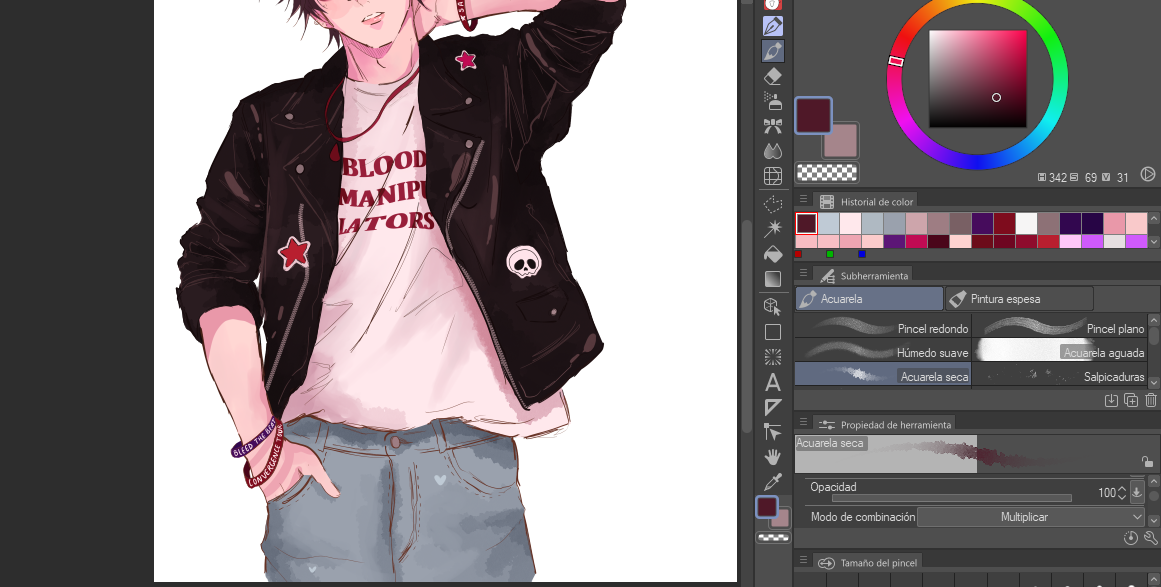Select the Pen tool
1161x587 pixels.
pyautogui.click(x=772, y=26)
